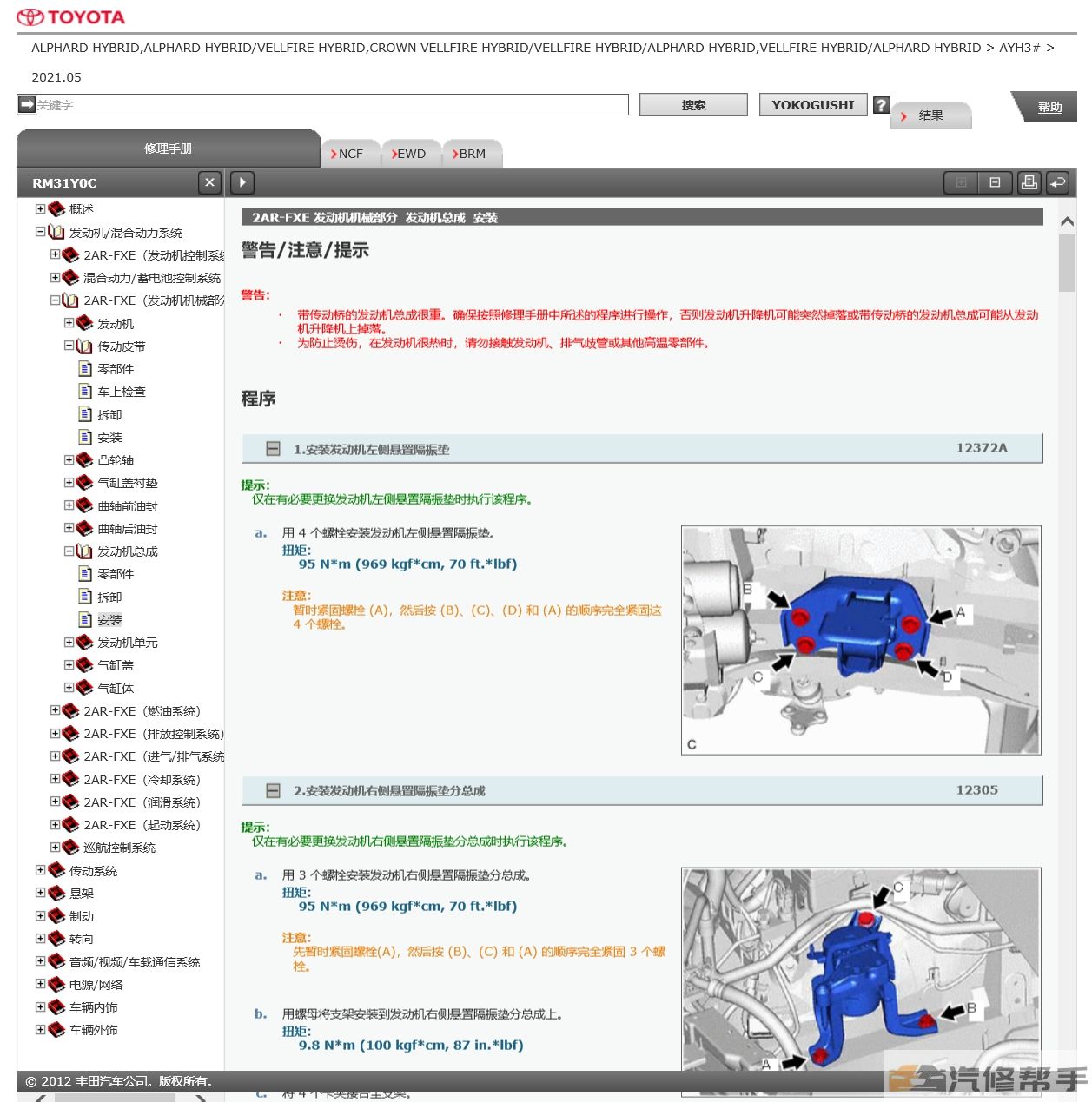Open the BRM tab
This screenshot has width=1092, height=1102.
pyautogui.click(x=472, y=154)
